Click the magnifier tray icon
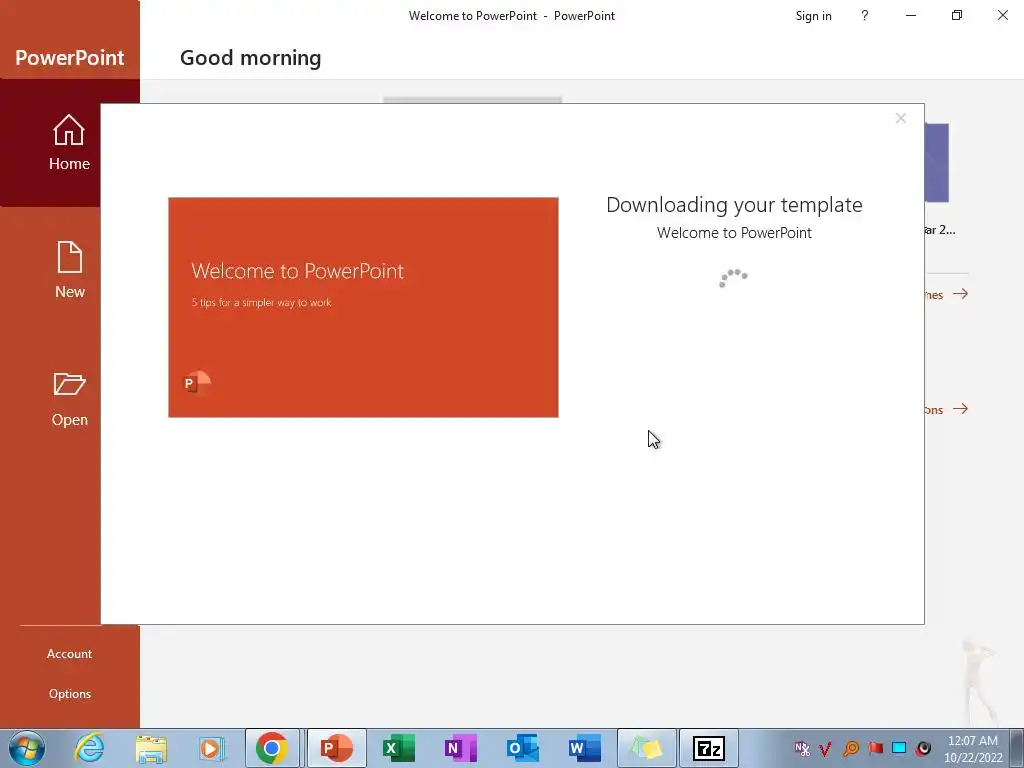This screenshot has width=1024, height=768. click(x=851, y=748)
